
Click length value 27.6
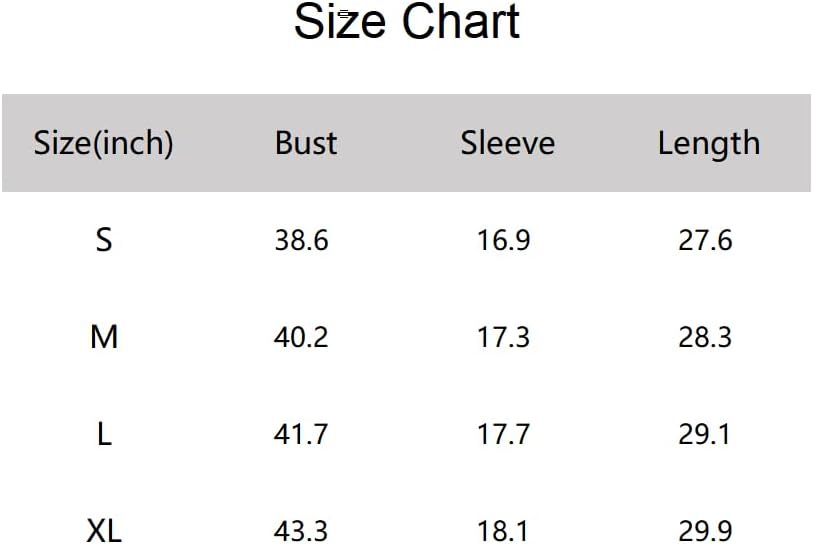(705, 240)
